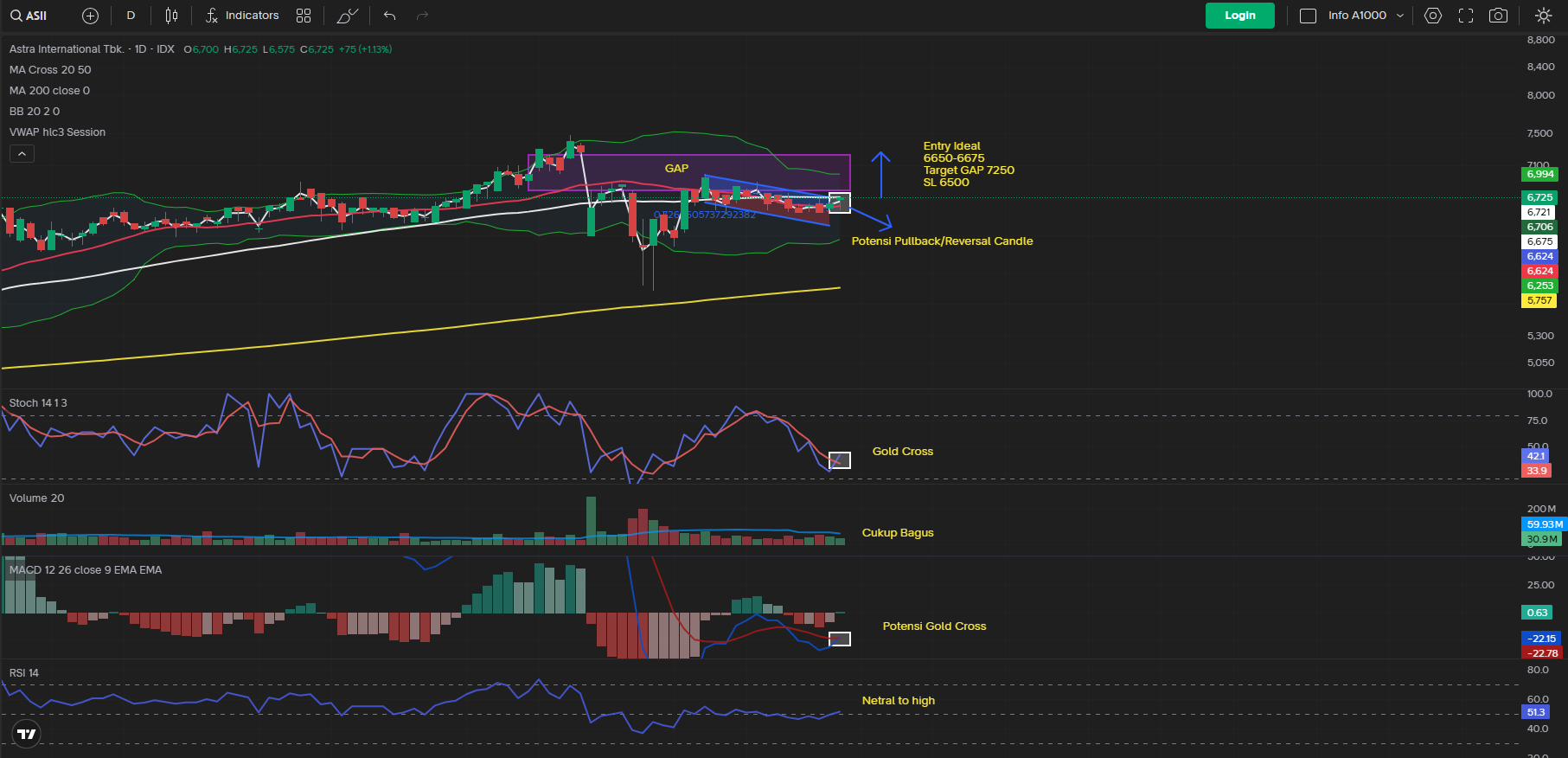The image size is (1568, 758).
Task: Select the Entry Ideal note text
Action: coord(969,164)
